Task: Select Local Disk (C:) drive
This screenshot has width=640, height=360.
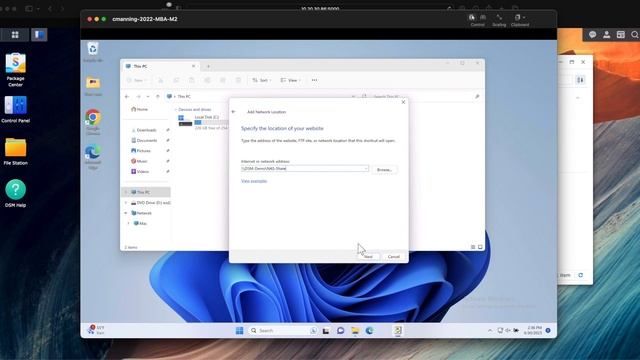Action: click(202, 122)
